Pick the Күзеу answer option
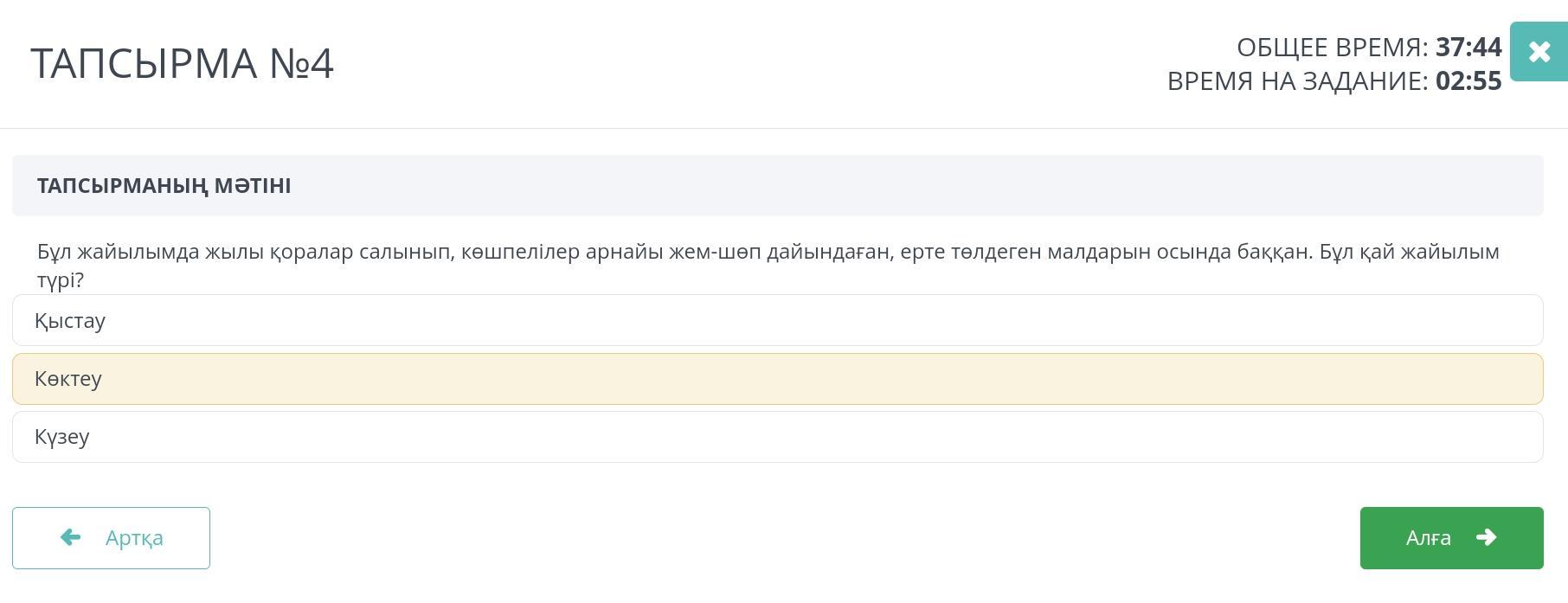Image resolution: width=1568 pixels, height=603 pixels. tap(777, 437)
